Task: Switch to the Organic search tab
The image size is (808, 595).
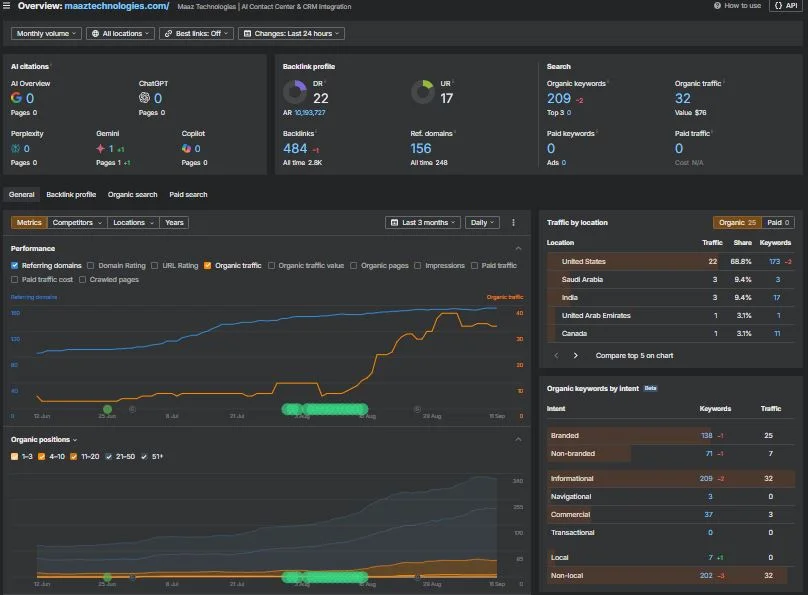Action: point(132,195)
